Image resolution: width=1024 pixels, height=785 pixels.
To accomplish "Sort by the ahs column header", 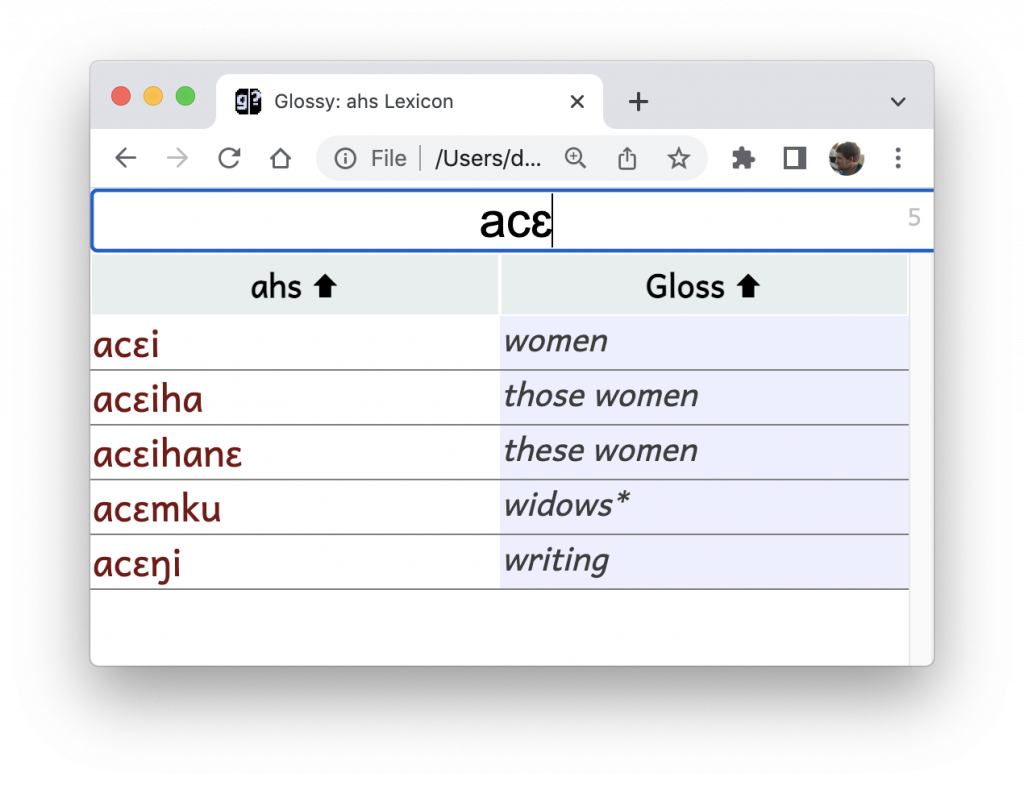I will [295, 286].
